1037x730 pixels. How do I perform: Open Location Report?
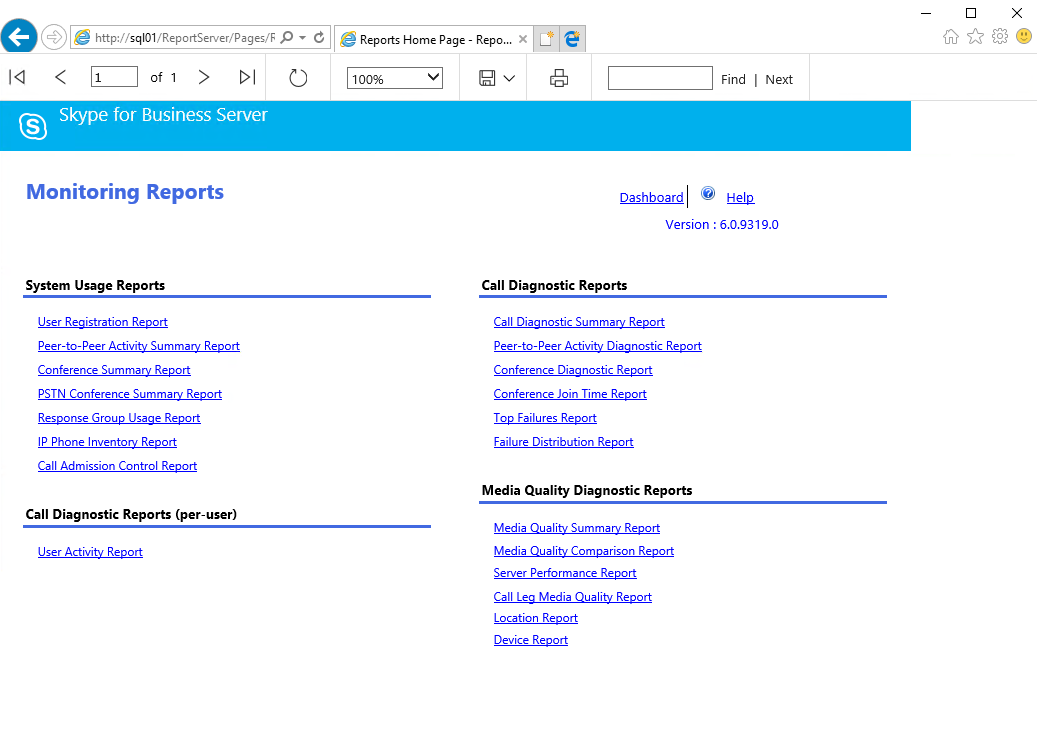tap(536, 618)
